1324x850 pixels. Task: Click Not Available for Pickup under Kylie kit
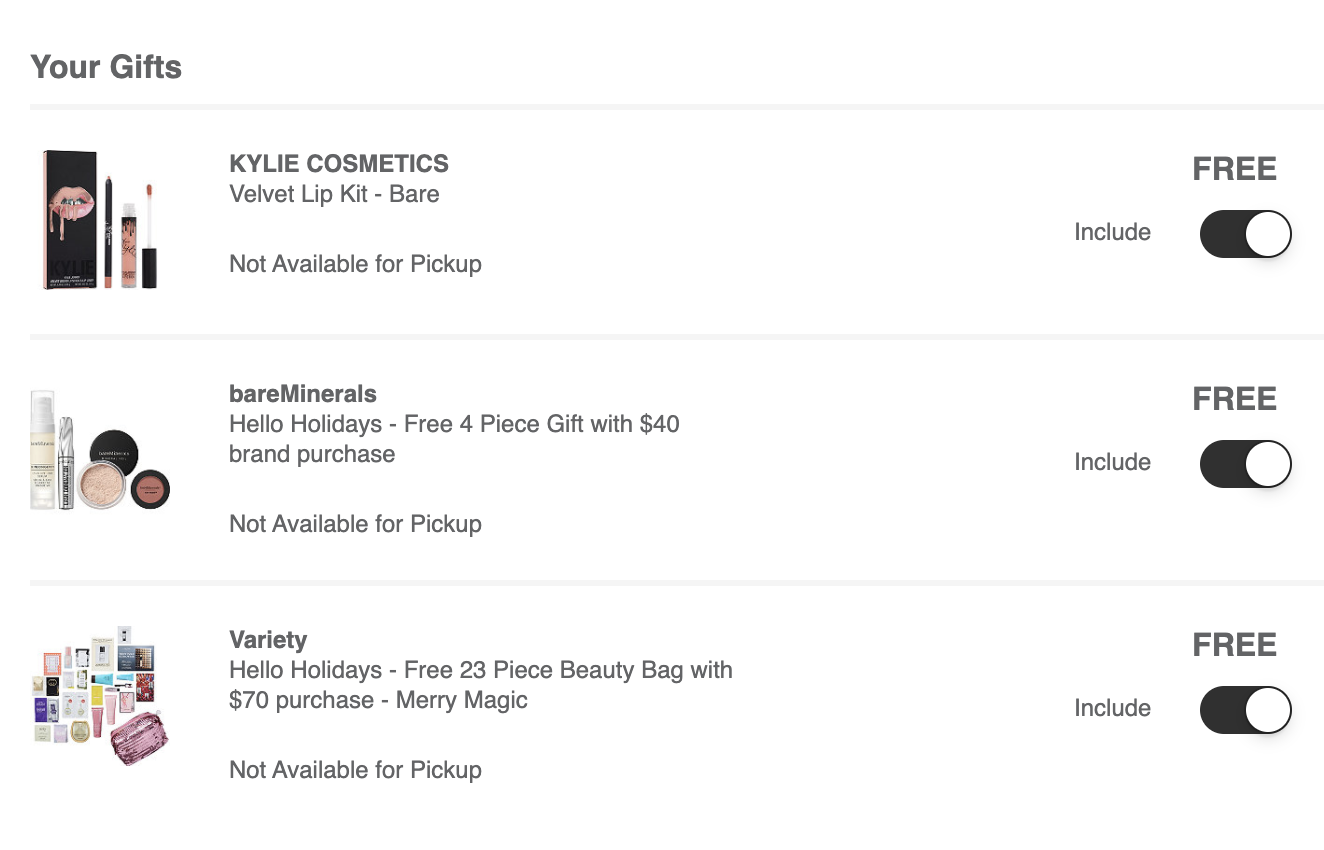(x=355, y=264)
